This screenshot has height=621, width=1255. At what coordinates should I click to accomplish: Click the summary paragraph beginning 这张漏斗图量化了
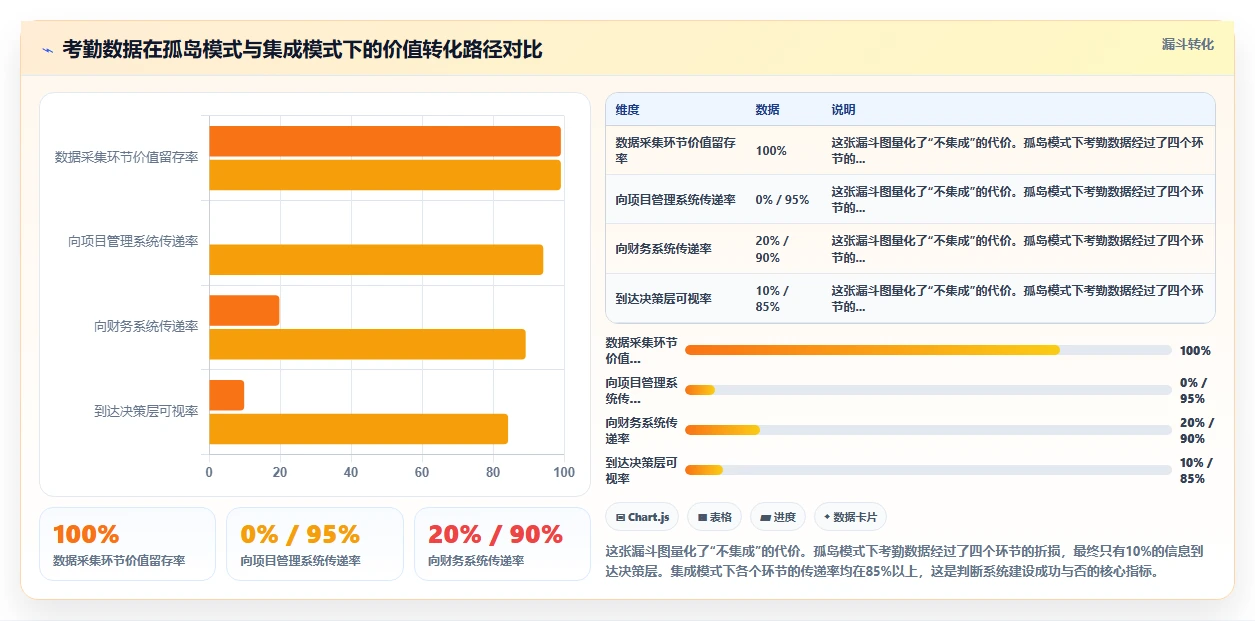pyautogui.click(x=906, y=561)
